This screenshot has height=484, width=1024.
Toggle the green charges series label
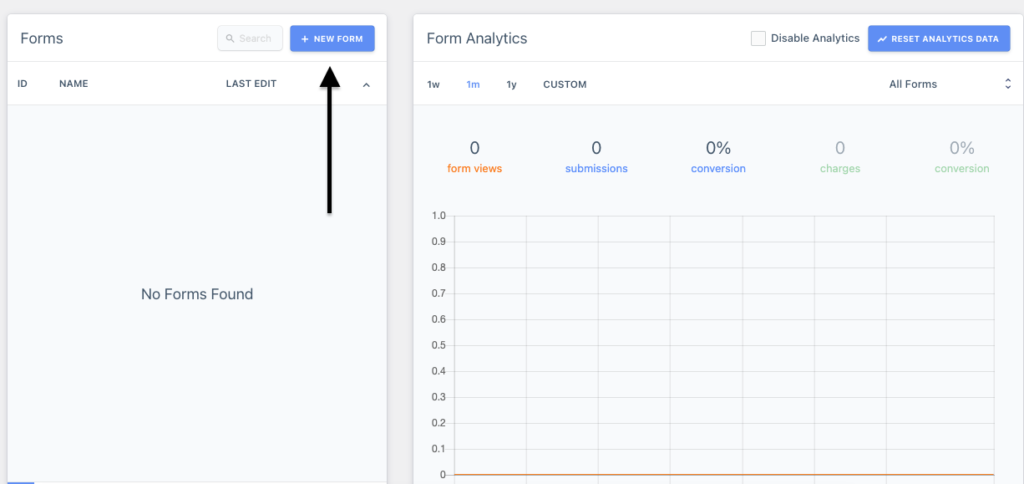point(840,169)
